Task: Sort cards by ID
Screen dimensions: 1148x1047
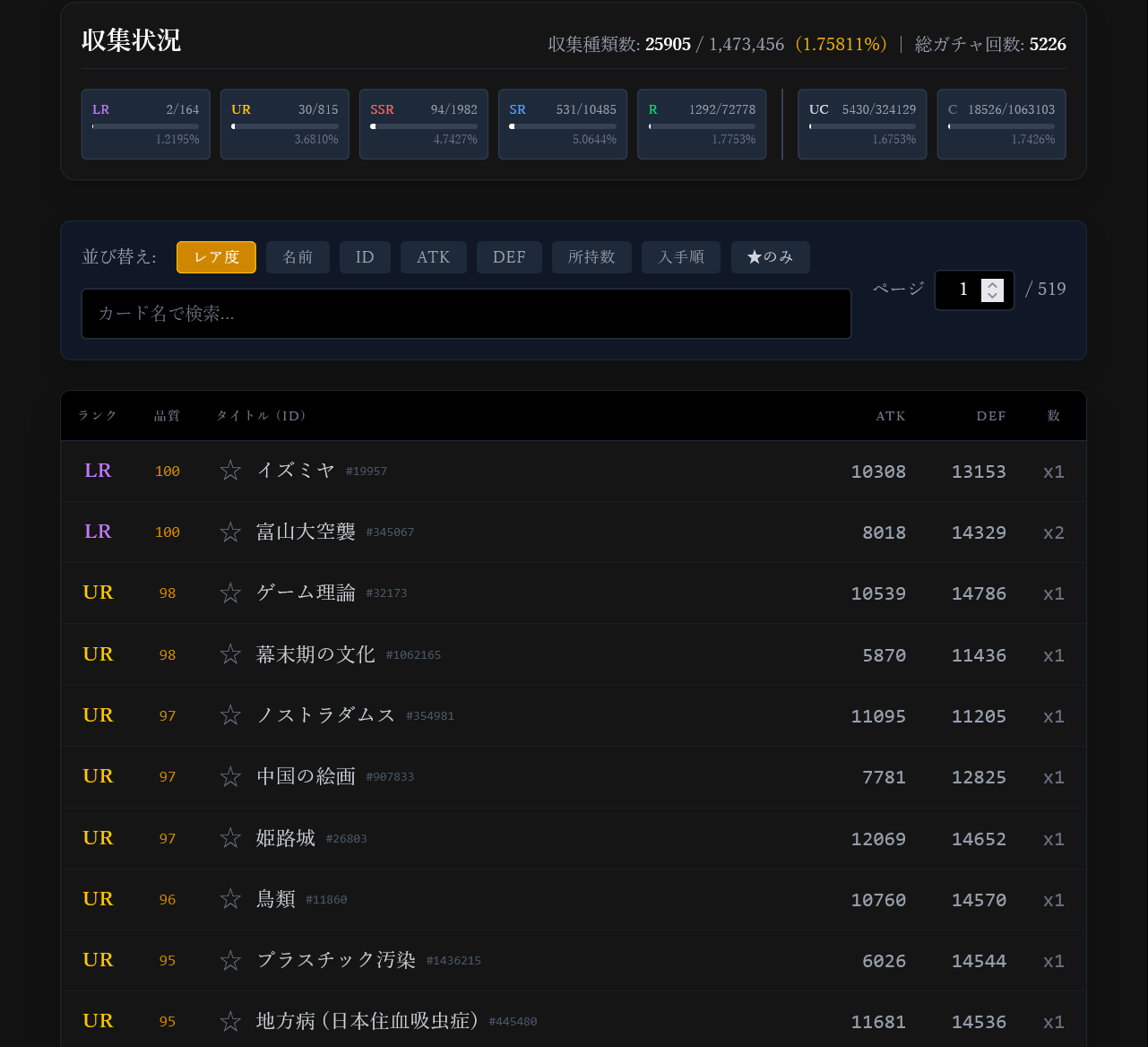Action: click(365, 257)
